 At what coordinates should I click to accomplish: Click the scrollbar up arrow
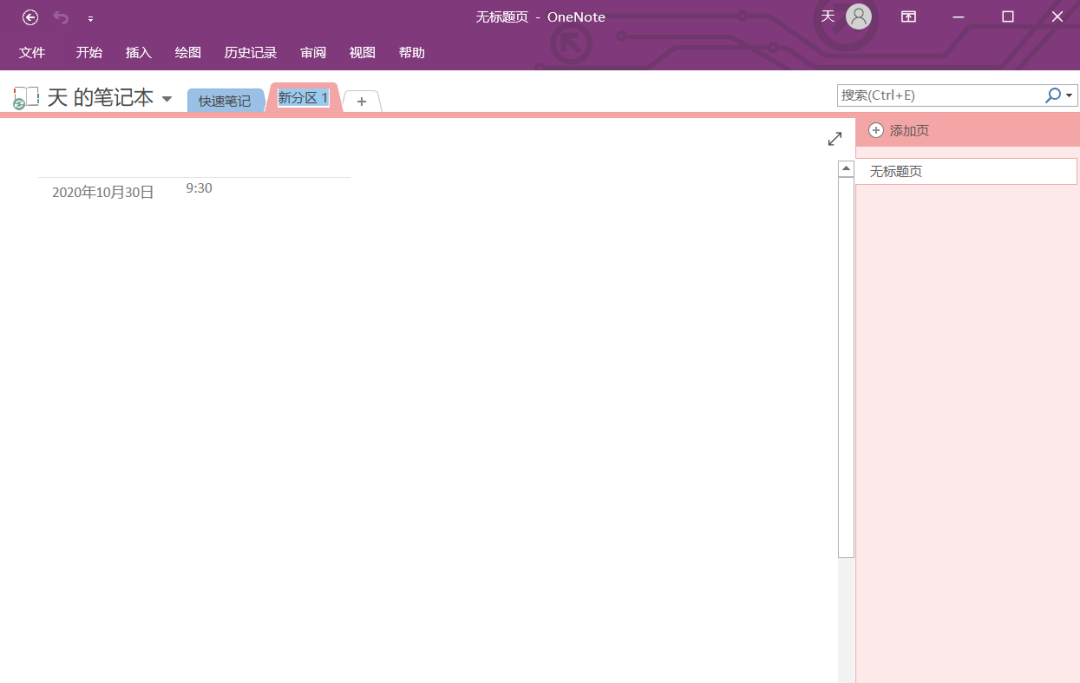(846, 169)
